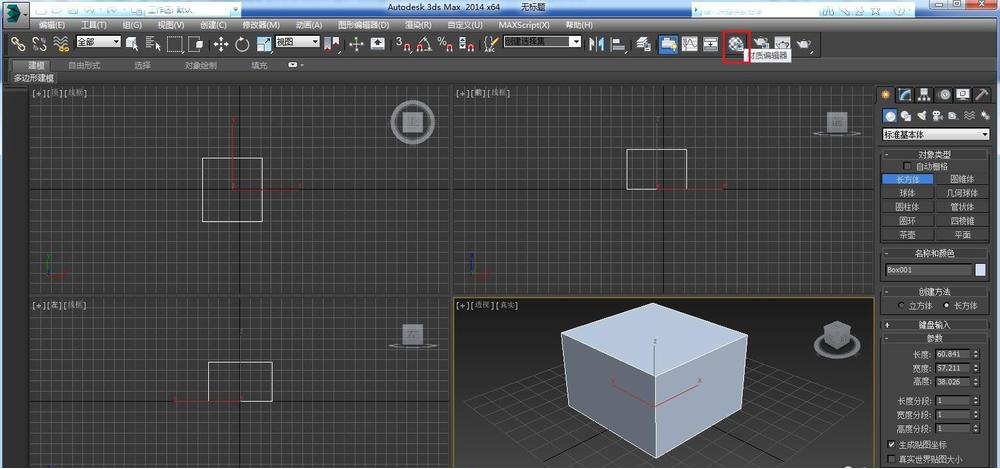Open the Curve Editor

[689, 44]
